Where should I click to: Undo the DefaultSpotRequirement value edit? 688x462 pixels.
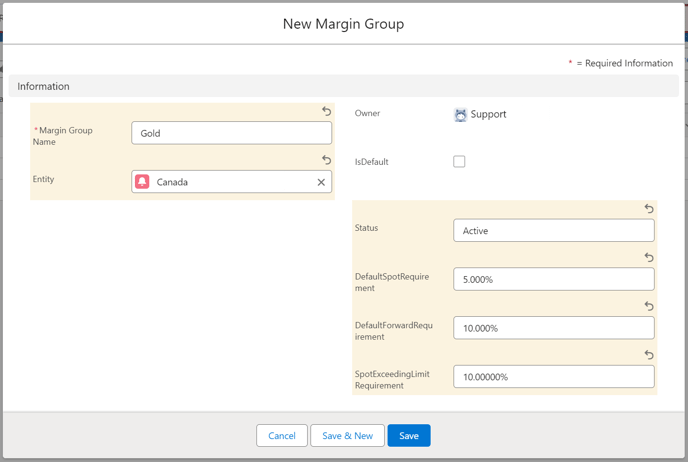point(648,257)
